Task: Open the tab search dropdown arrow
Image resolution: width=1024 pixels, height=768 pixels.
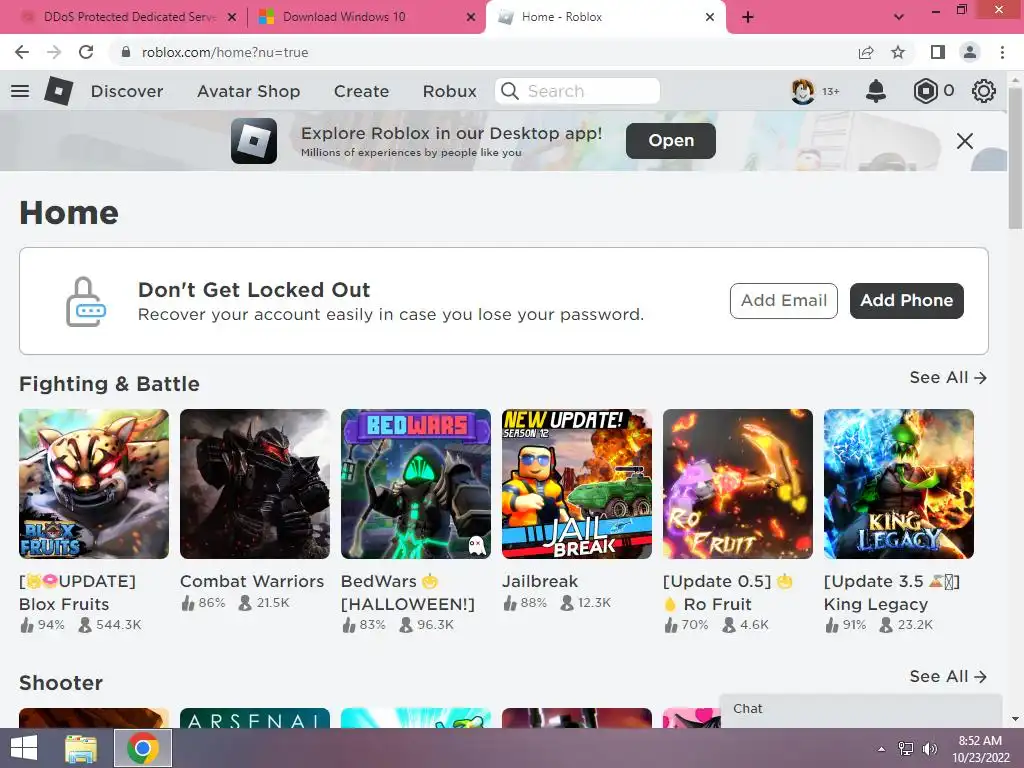Action: point(899,17)
